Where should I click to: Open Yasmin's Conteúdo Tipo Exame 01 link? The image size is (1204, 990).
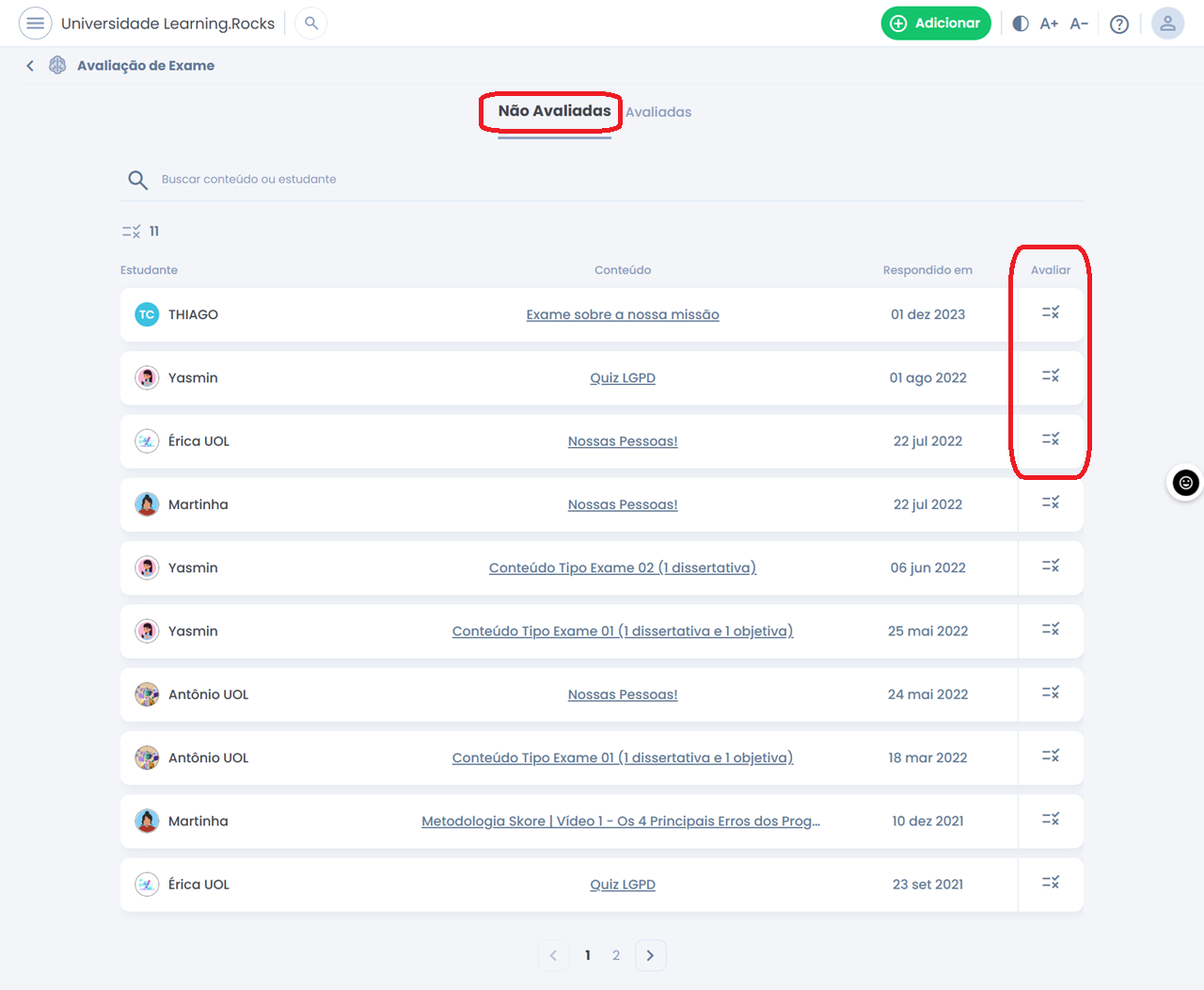[x=623, y=631]
